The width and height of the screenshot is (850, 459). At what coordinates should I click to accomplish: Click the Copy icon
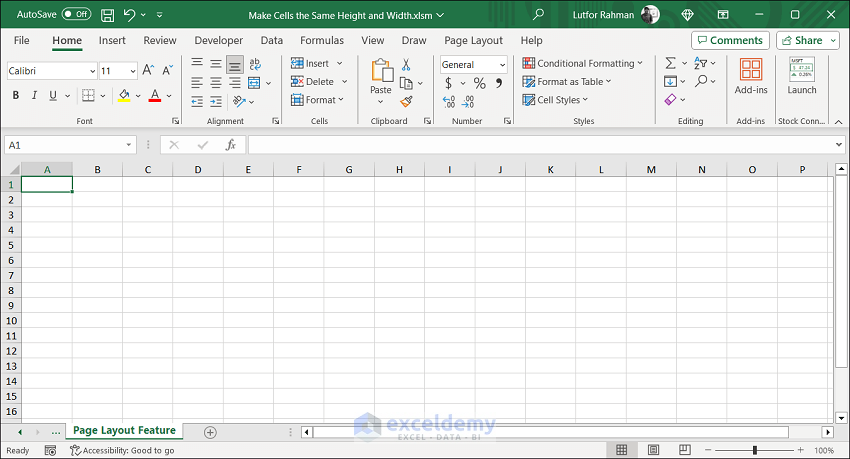coord(406,83)
